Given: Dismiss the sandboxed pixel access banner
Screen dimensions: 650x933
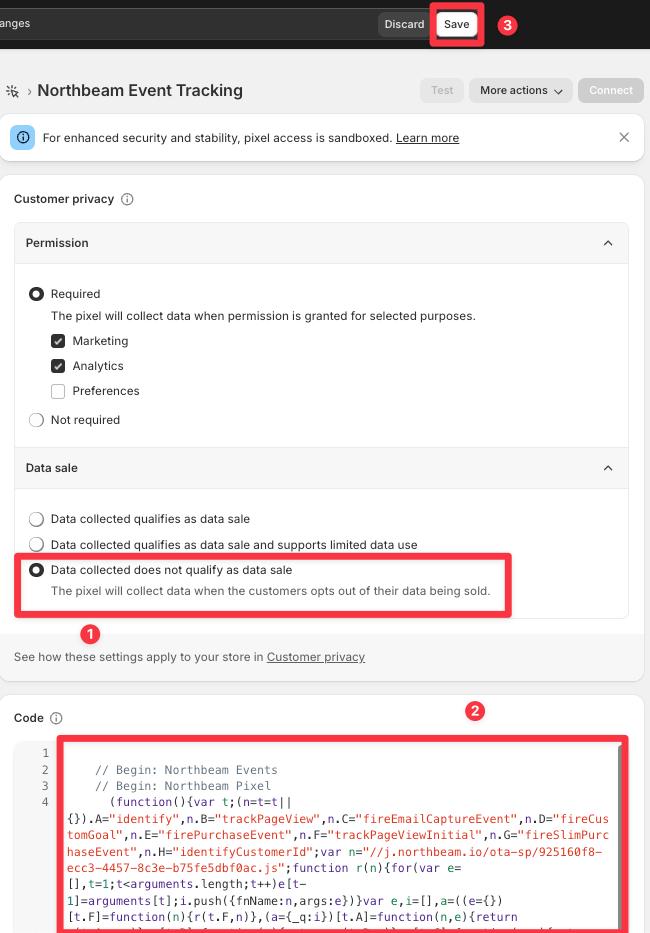Looking at the screenshot, I should point(624,137).
